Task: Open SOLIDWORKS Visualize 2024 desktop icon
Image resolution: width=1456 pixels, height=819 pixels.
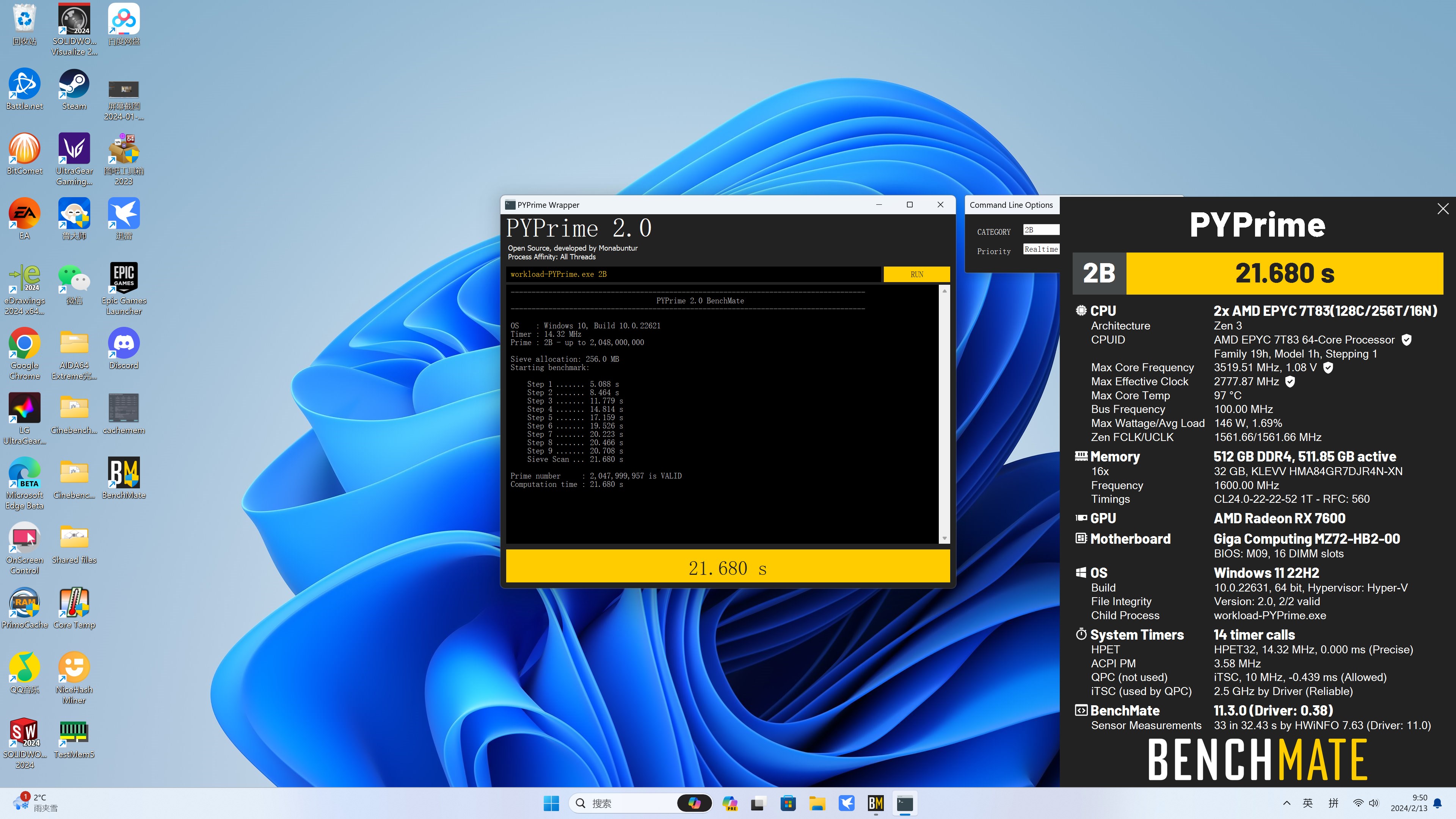Action: pos(74,30)
